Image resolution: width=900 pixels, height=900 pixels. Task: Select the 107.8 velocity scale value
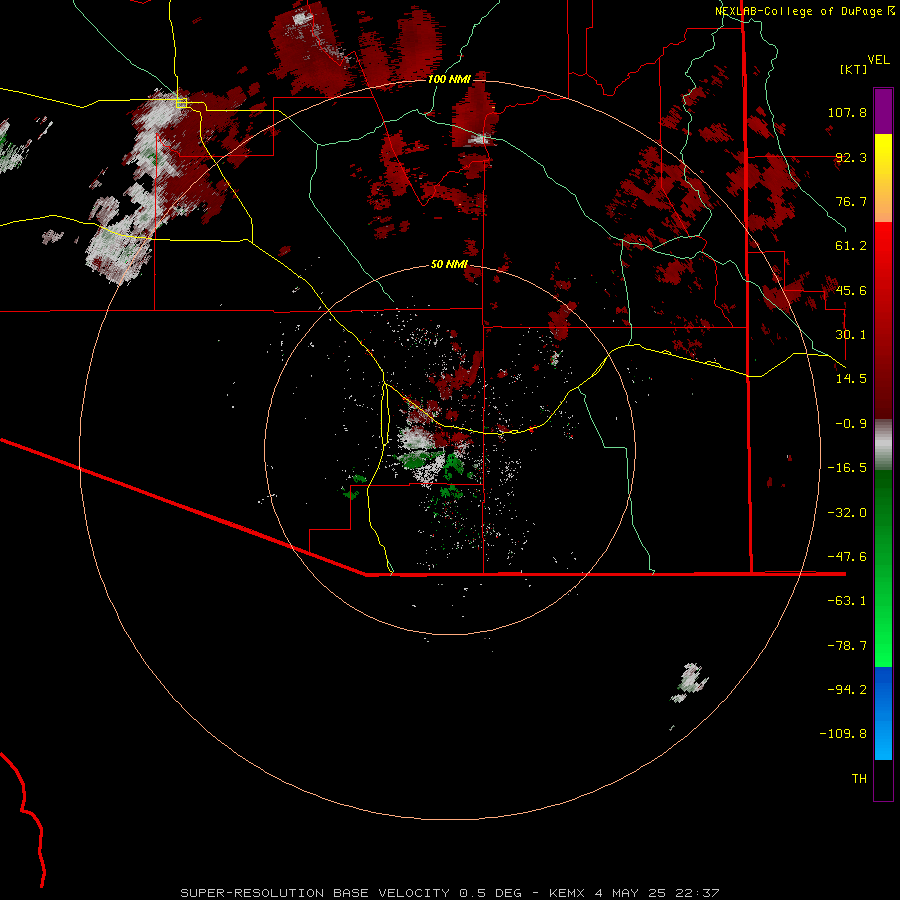[x=847, y=112]
